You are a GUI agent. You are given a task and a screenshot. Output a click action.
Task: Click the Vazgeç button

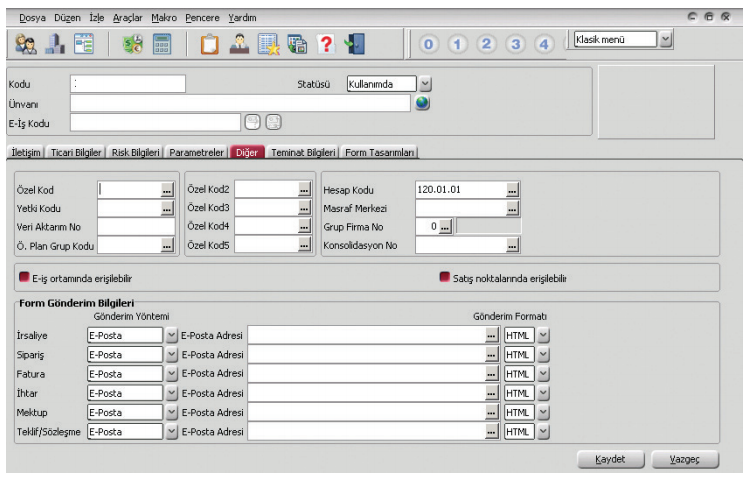point(685,458)
